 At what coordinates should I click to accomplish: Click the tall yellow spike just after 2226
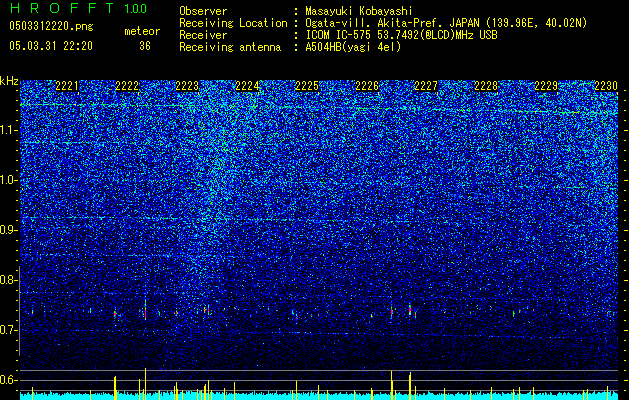click(392, 385)
